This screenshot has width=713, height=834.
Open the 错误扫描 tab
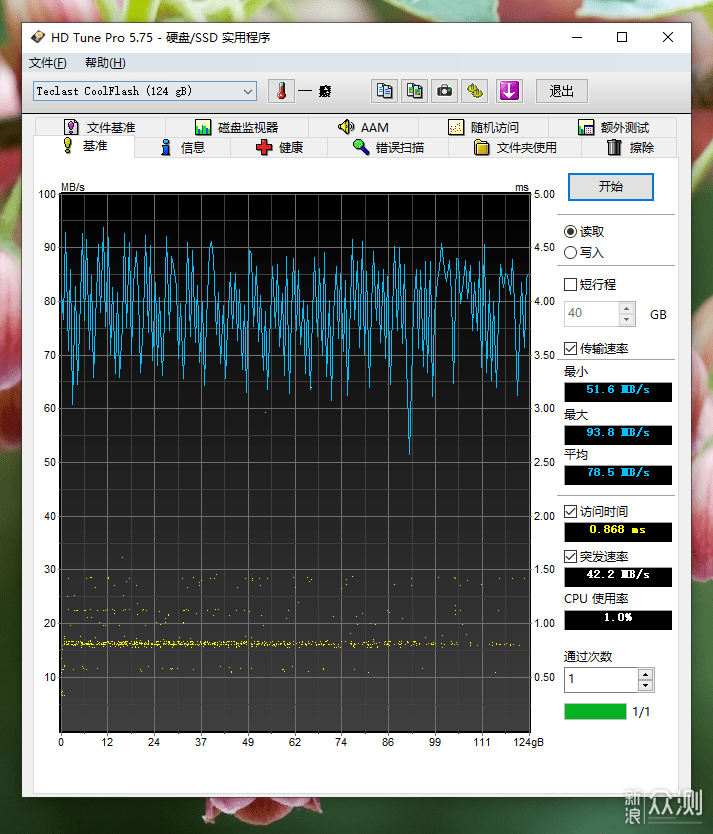[388, 147]
